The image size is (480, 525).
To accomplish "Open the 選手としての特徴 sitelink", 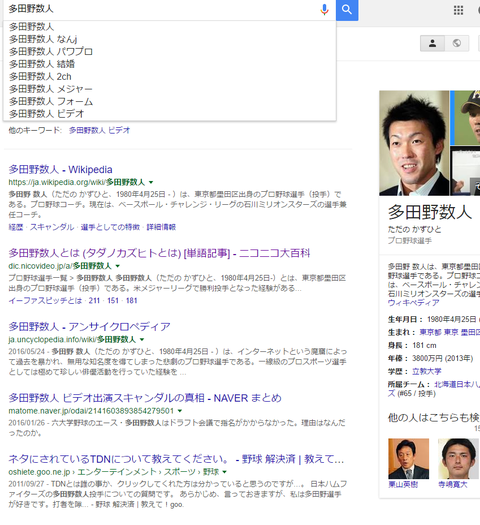I will point(110,227).
